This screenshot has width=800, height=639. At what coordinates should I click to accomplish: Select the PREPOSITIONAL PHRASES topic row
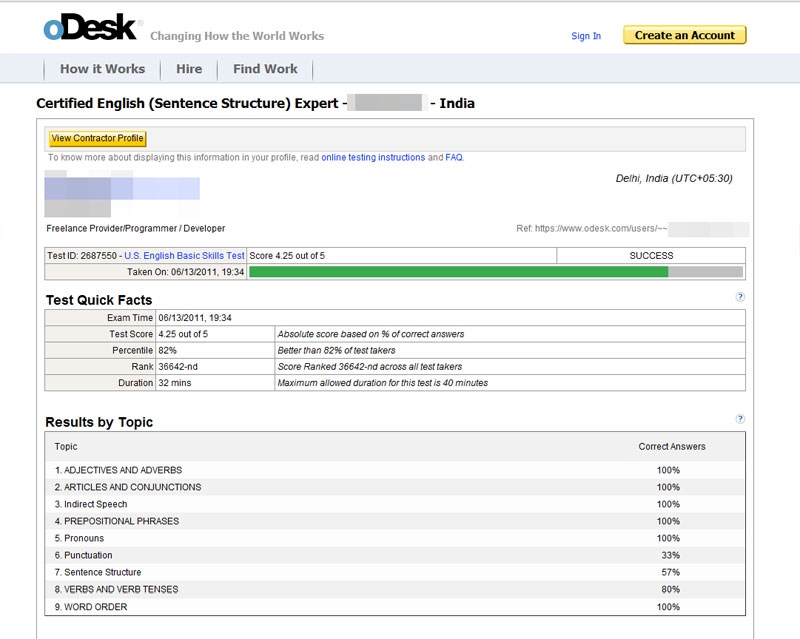(x=395, y=521)
